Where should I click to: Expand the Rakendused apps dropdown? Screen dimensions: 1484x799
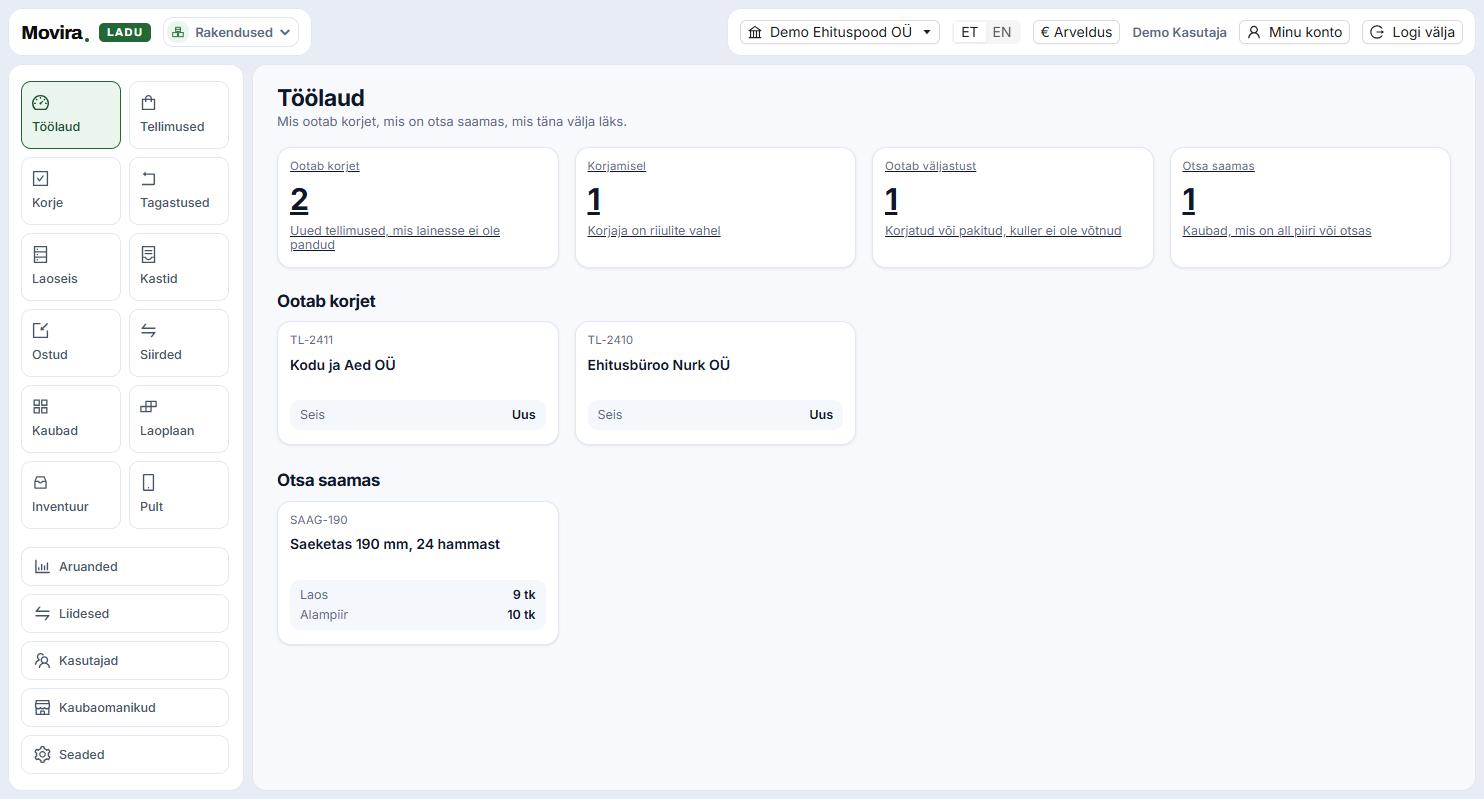click(x=231, y=32)
